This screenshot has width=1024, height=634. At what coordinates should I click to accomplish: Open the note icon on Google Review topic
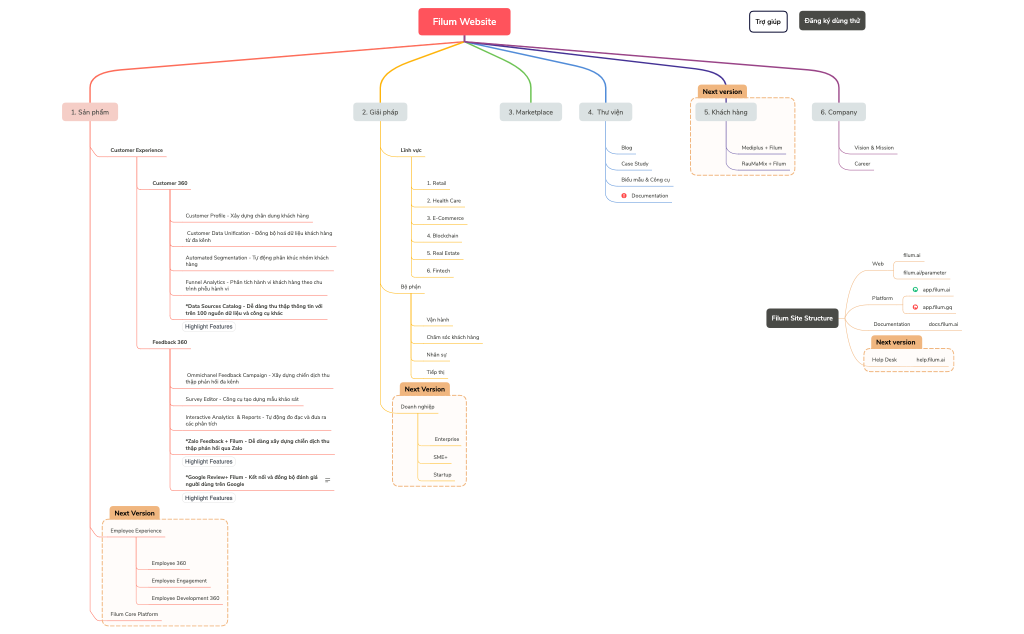pyautogui.click(x=327, y=480)
